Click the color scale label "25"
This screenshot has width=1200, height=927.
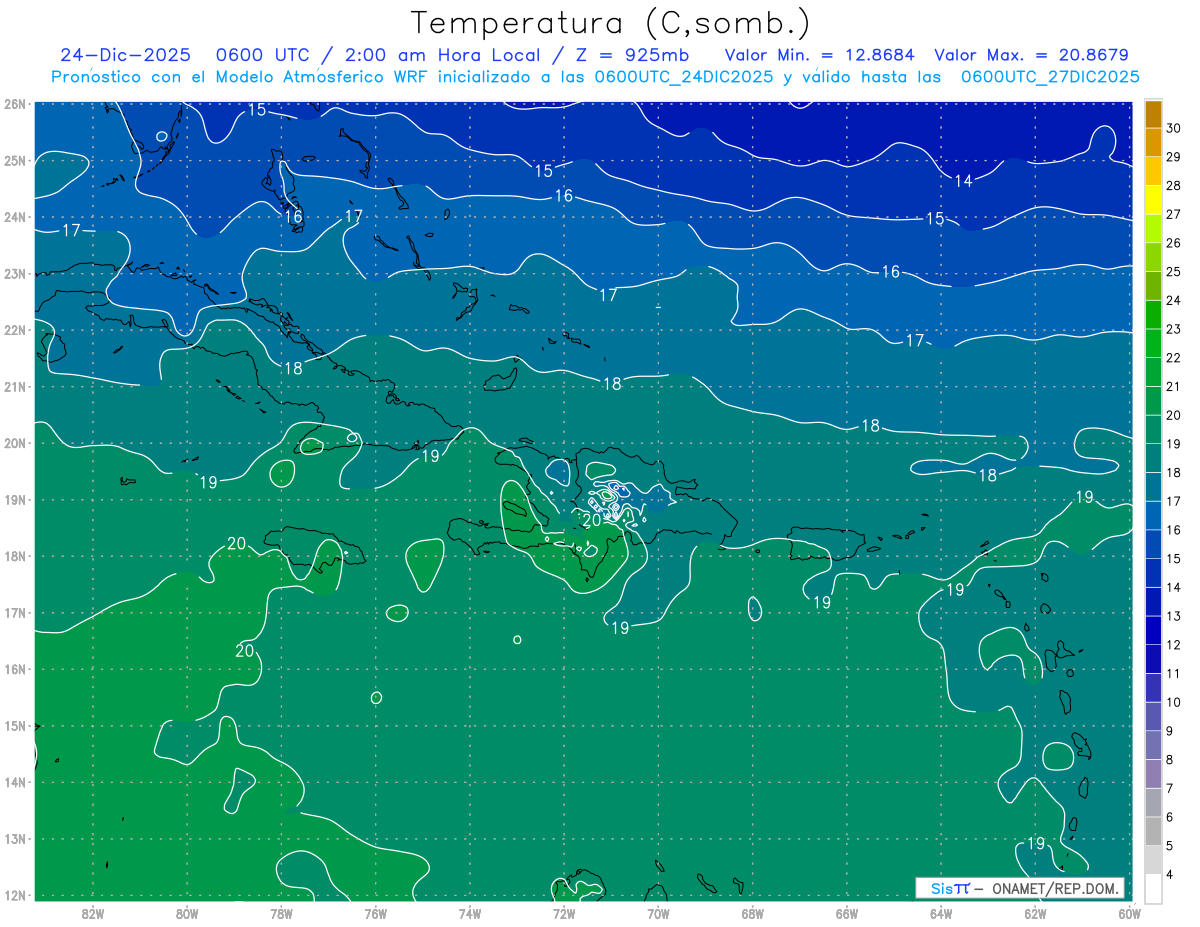(1173, 271)
